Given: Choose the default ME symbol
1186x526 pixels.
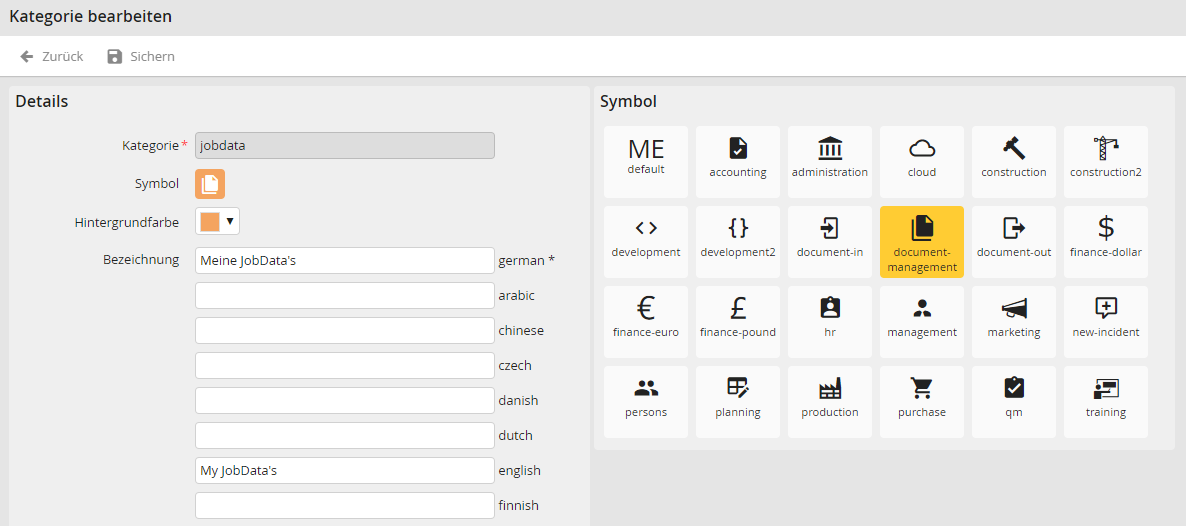Looking at the screenshot, I should [x=645, y=155].
